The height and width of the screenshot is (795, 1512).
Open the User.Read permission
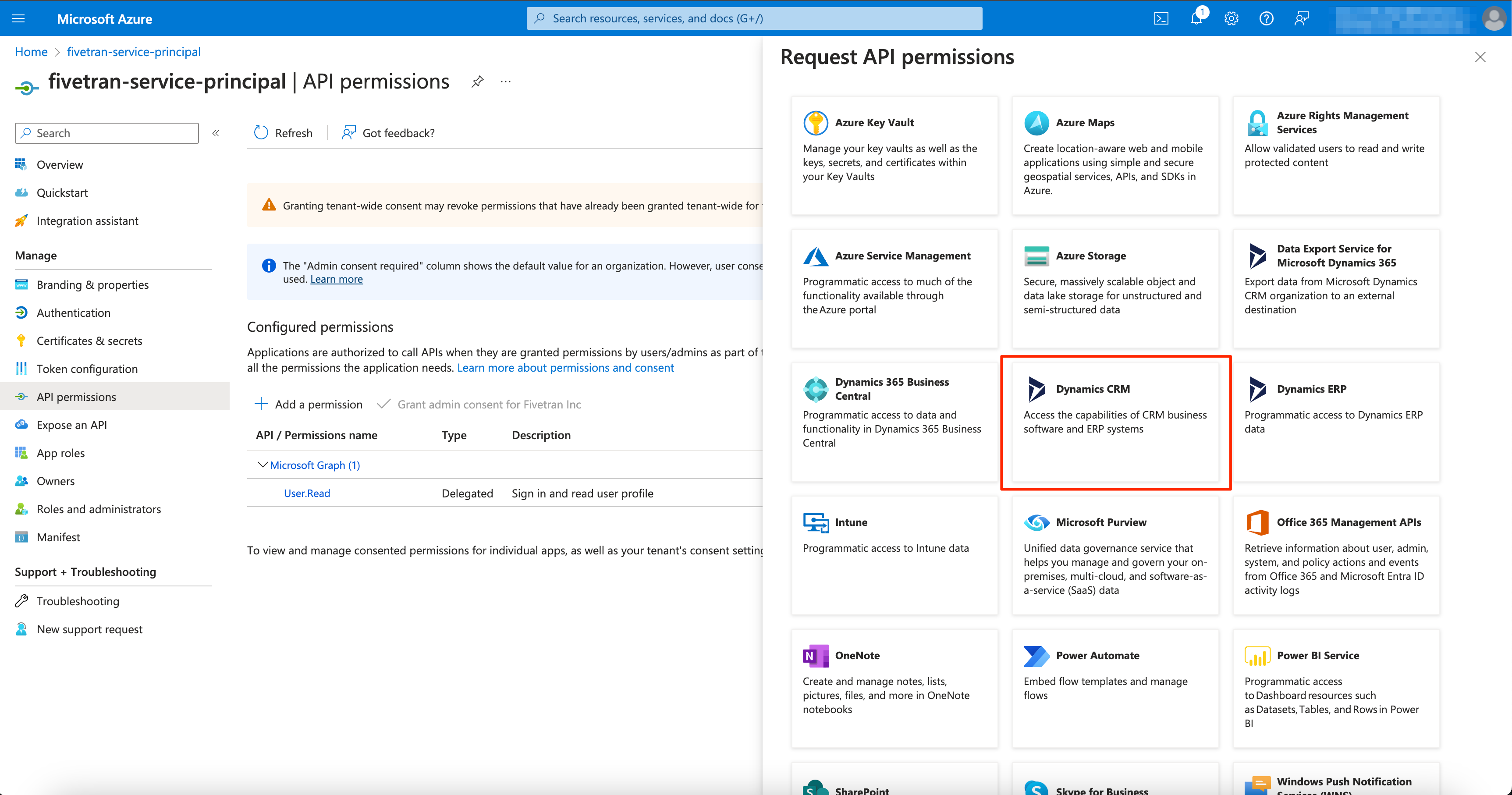pyautogui.click(x=307, y=493)
